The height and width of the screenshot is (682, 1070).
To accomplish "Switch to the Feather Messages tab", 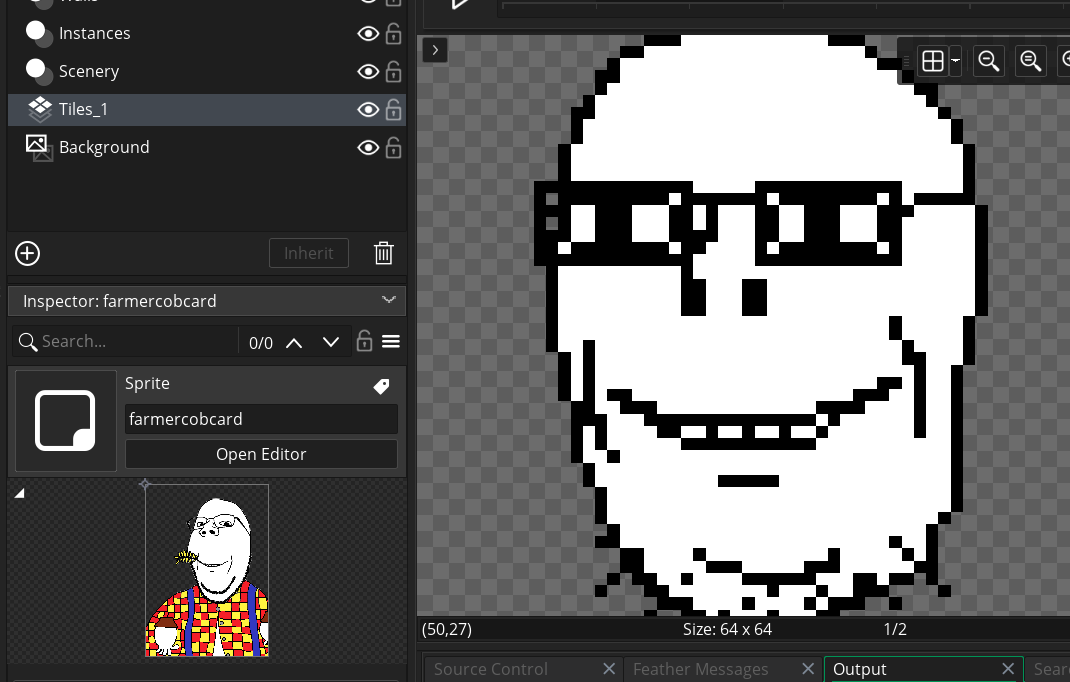I will click(x=700, y=669).
